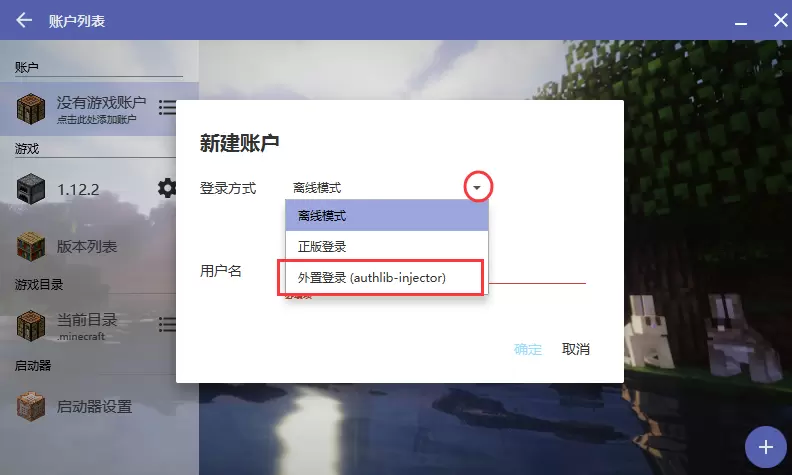
Task: Close the launcher window
Action: point(780,20)
